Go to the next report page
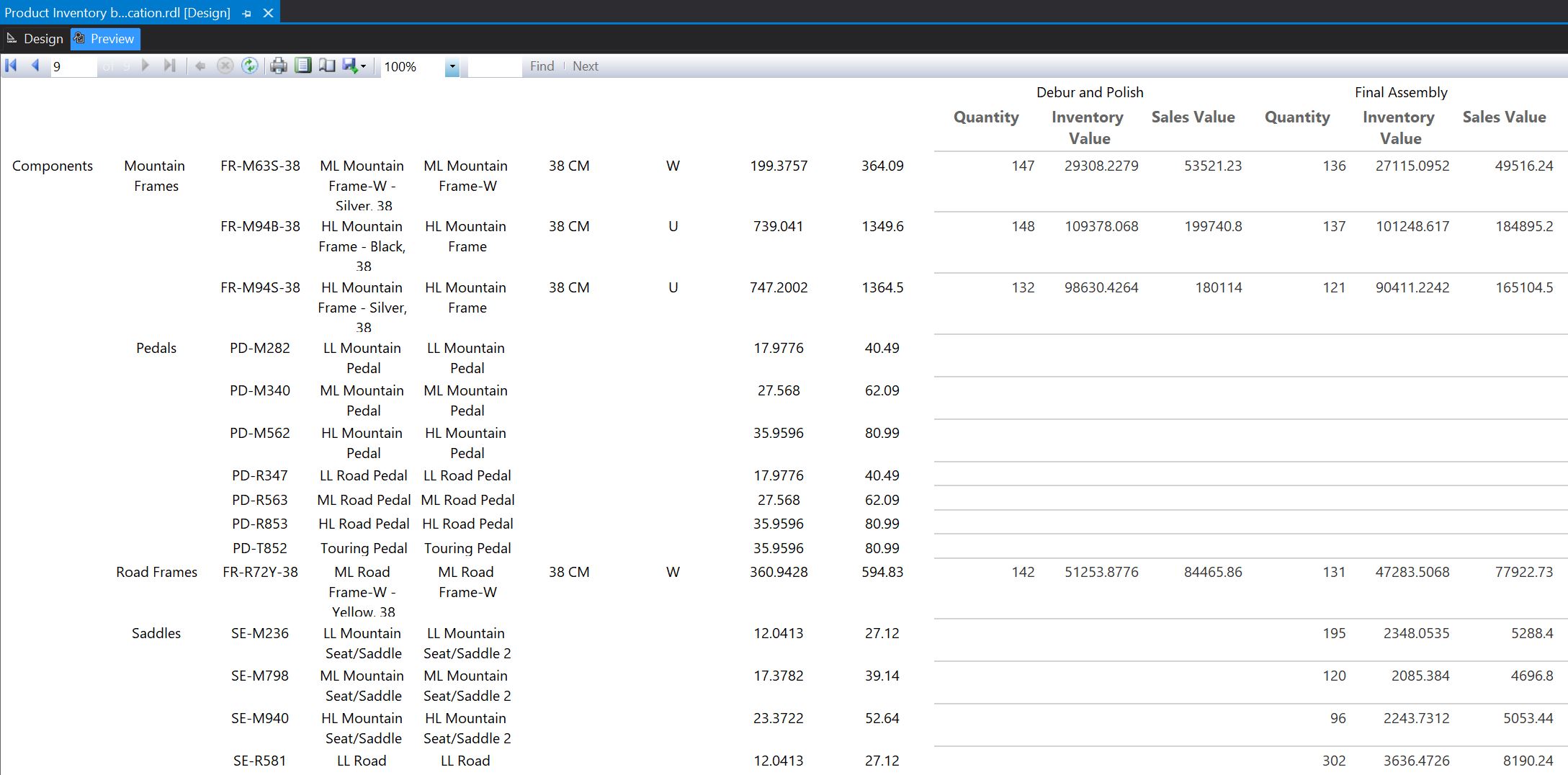The width and height of the screenshot is (1568, 775). pyautogui.click(x=145, y=66)
